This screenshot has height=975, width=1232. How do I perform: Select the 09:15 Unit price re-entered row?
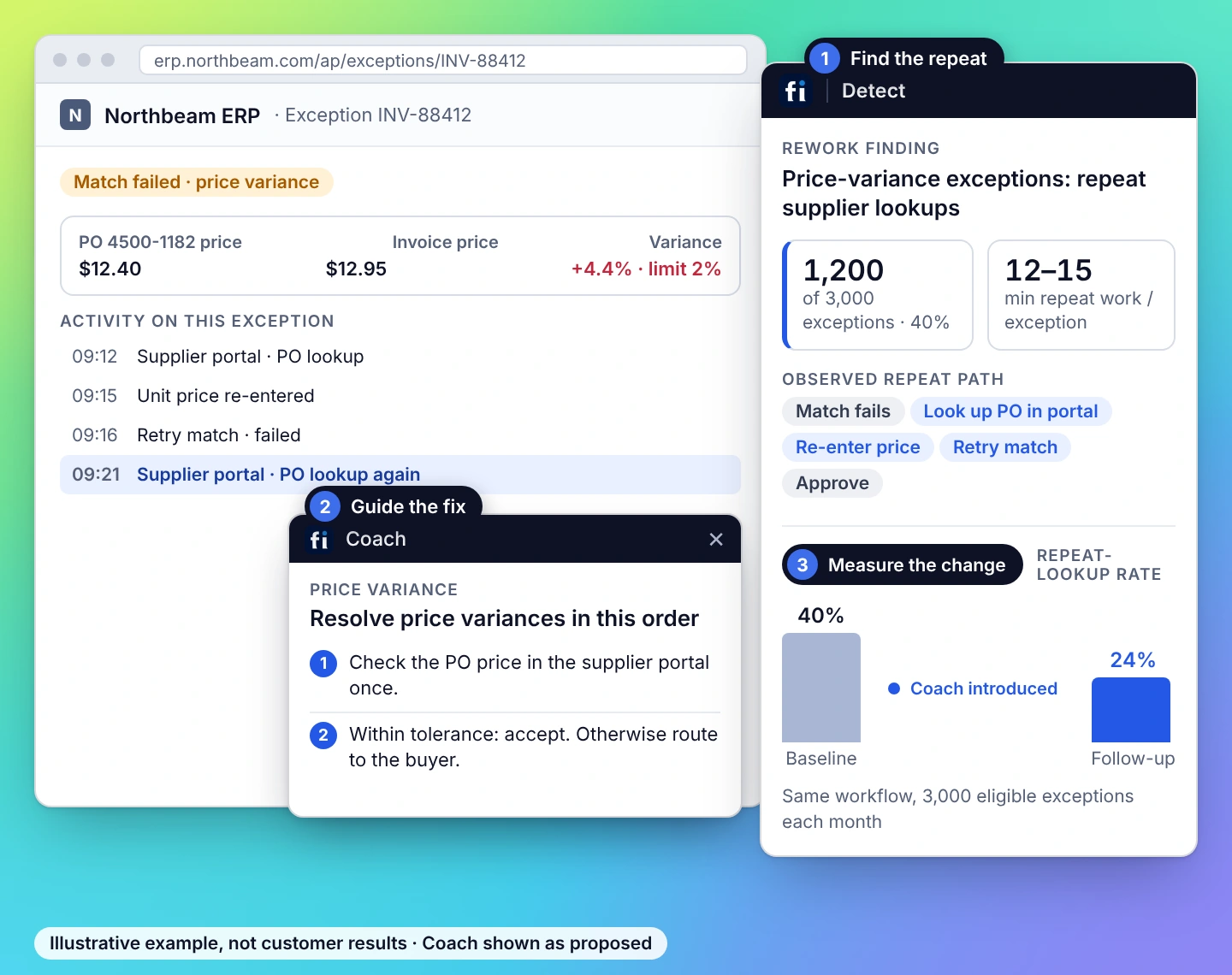click(400, 396)
